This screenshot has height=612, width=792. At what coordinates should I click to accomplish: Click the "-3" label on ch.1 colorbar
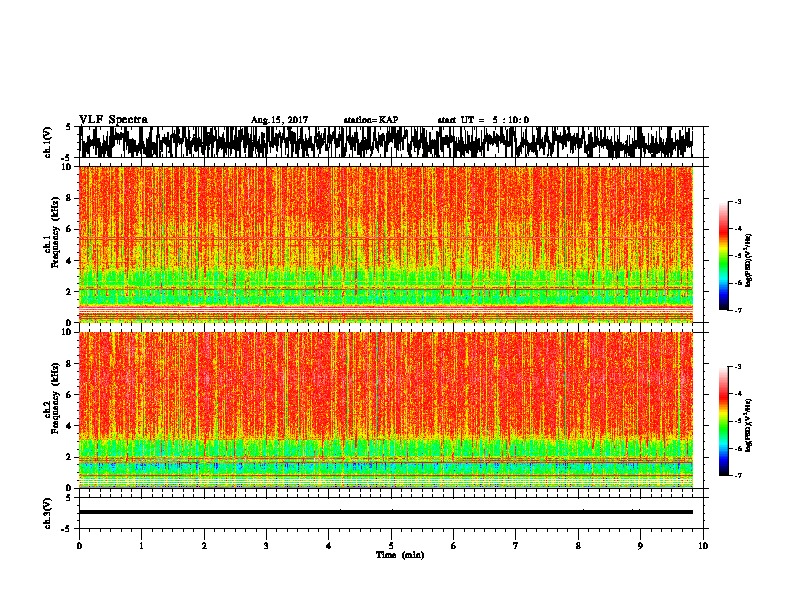(x=737, y=201)
